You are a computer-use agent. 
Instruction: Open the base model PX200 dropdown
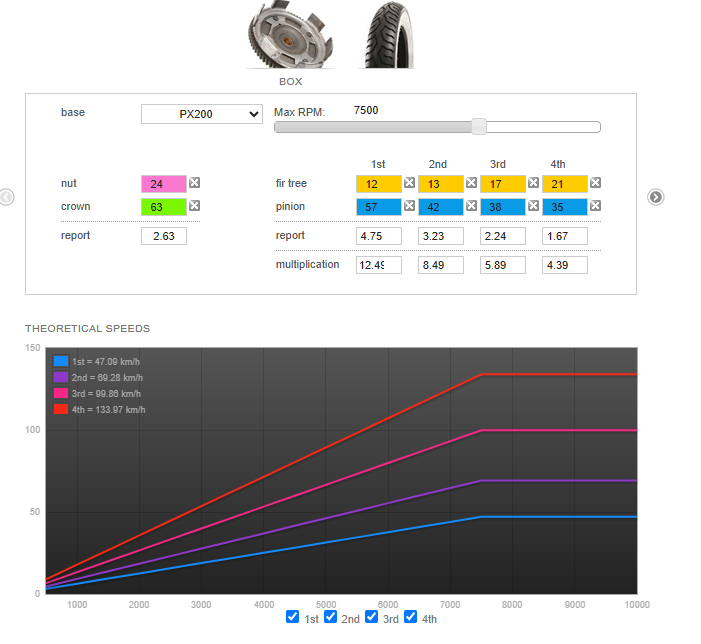click(x=202, y=114)
